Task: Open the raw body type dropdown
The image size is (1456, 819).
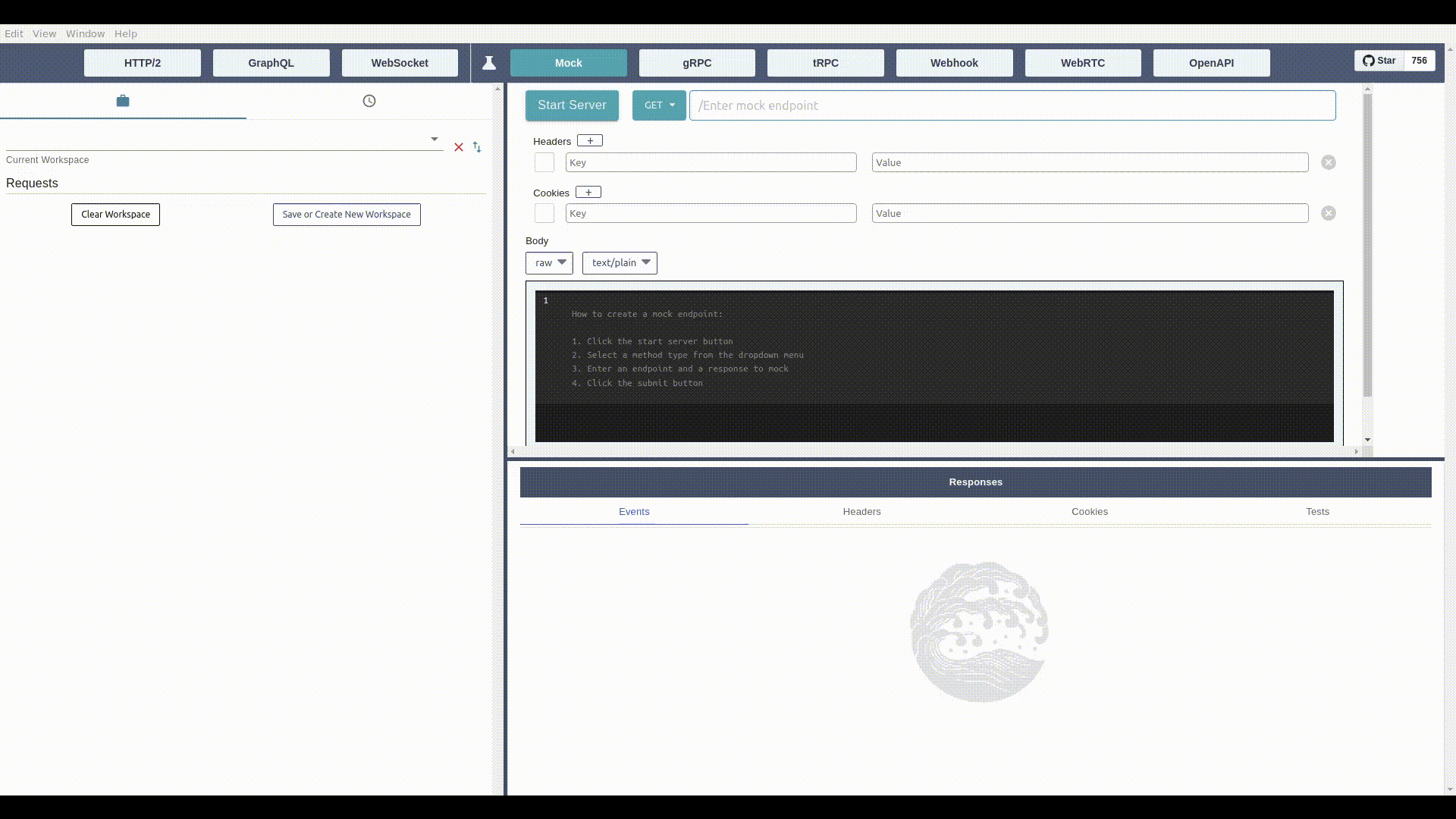Action: coord(549,263)
